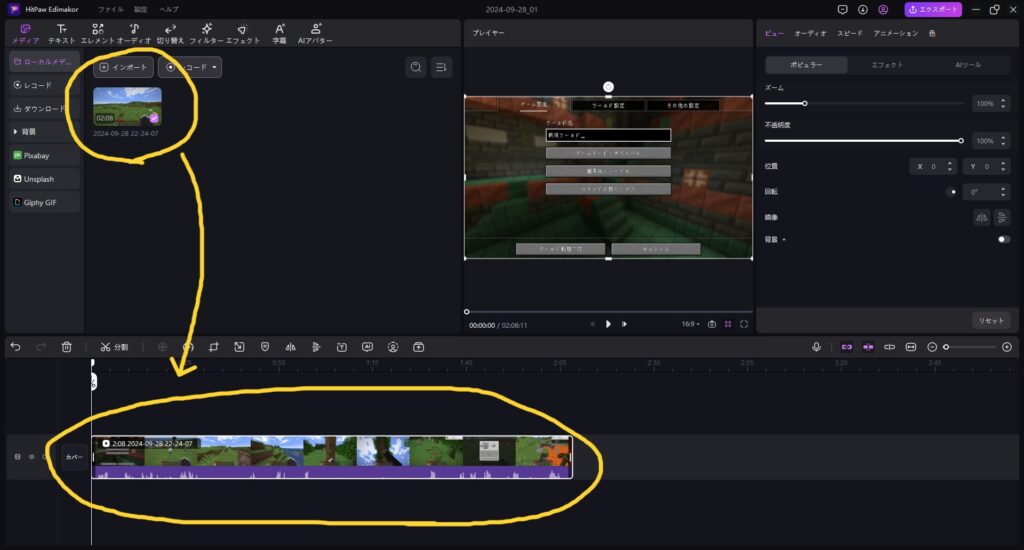The width and height of the screenshot is (1024, 550).
Task: Open the AIアバター avatar tool
Action: (x=315, y=34)
